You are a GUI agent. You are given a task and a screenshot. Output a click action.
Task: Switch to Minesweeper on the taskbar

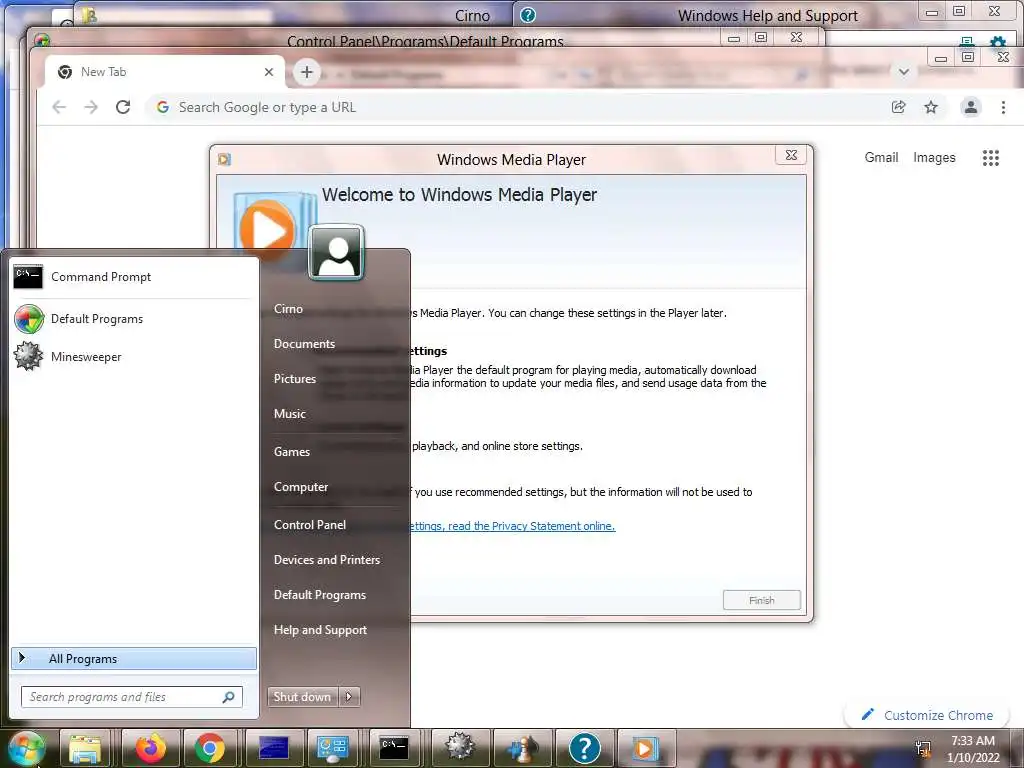[460, 748]
